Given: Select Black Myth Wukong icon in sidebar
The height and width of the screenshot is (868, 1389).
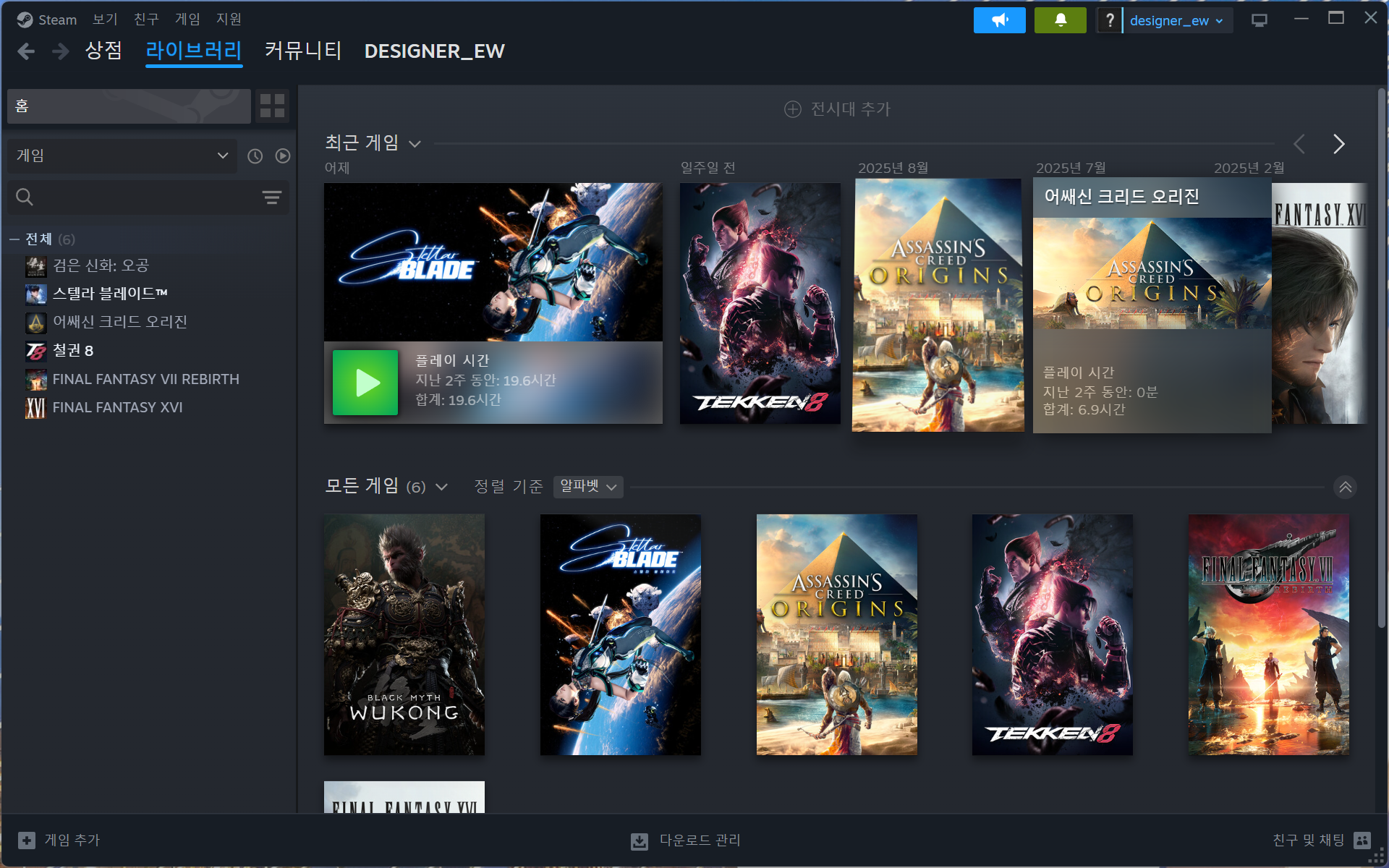Looking at the screenshot, I should click(35, 266).
